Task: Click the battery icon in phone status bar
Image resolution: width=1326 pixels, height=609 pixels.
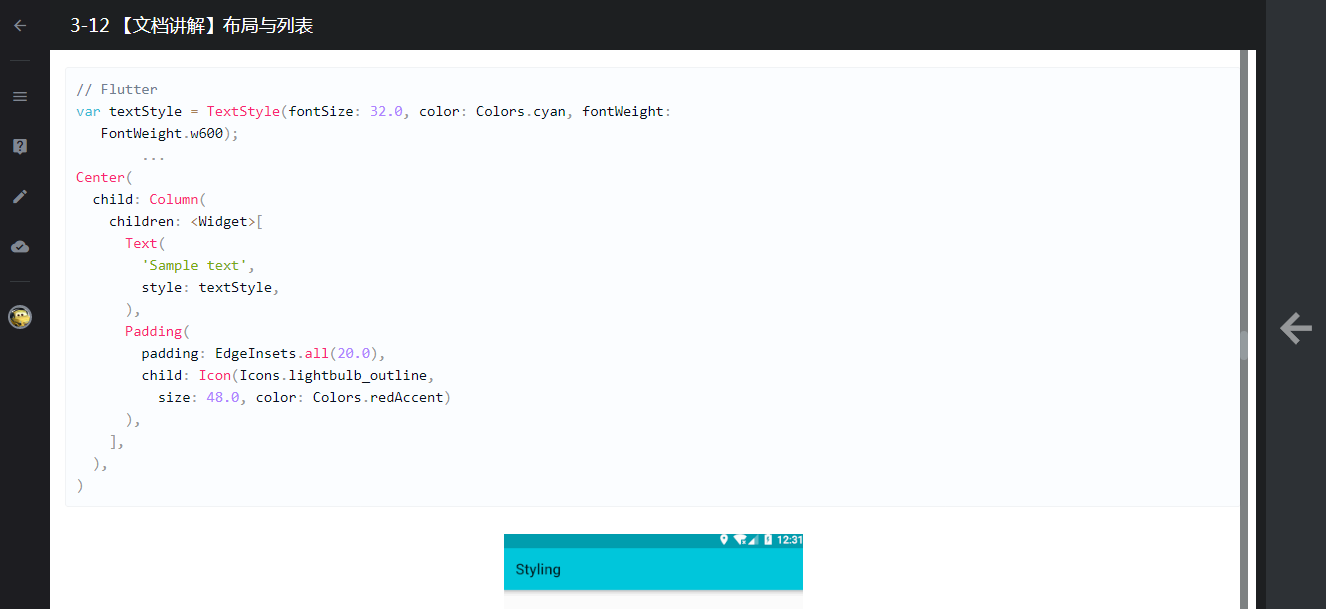Action: point(767,540)
